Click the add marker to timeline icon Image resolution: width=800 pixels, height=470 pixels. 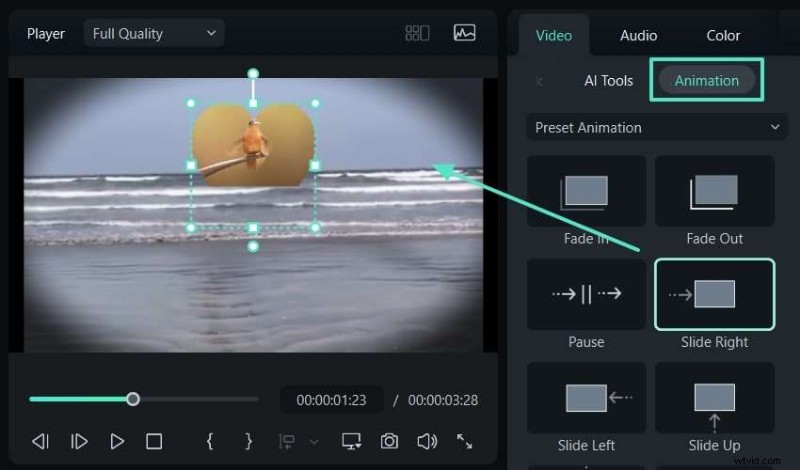point(286,441)
